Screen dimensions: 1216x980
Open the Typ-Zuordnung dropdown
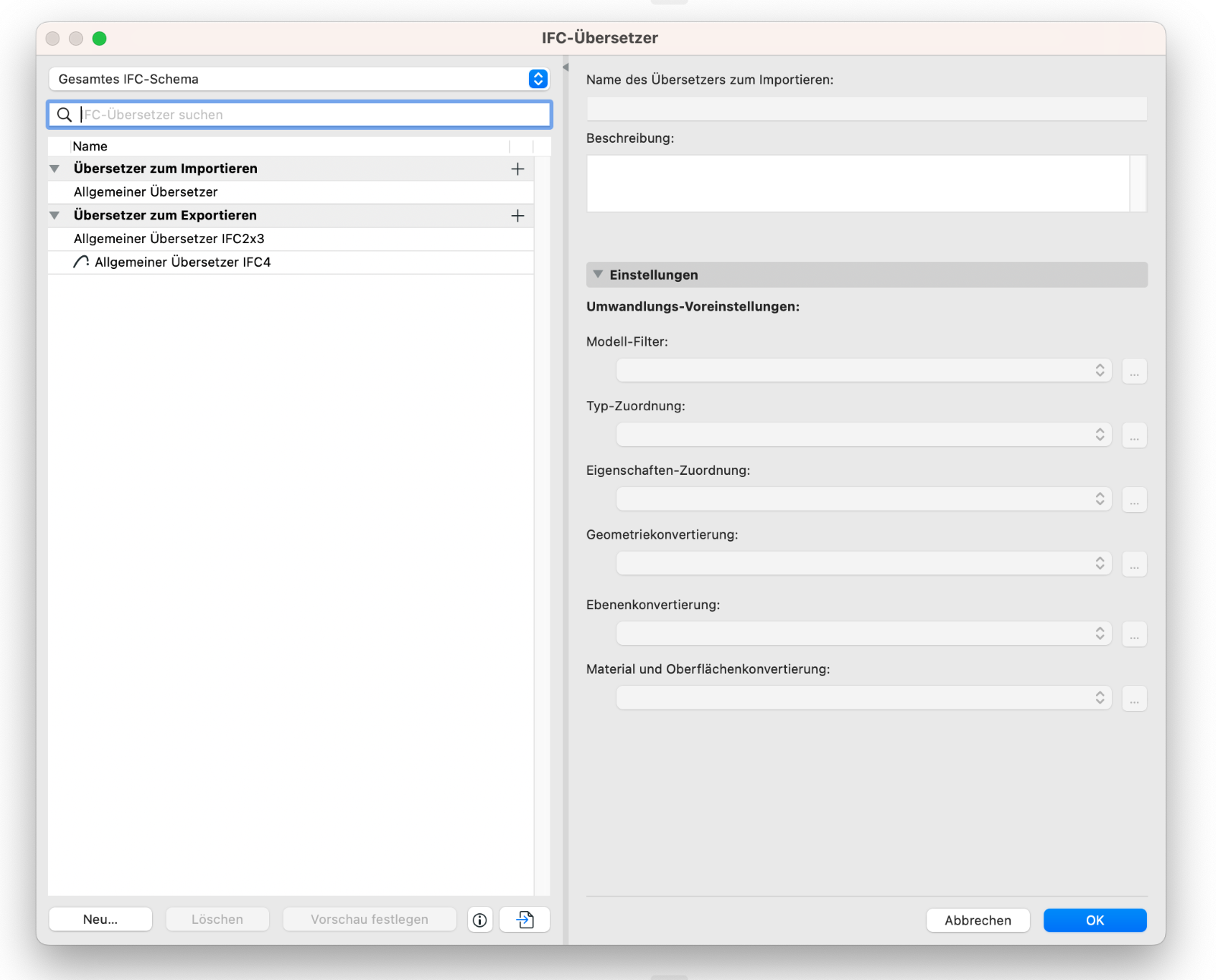(864, 435)
